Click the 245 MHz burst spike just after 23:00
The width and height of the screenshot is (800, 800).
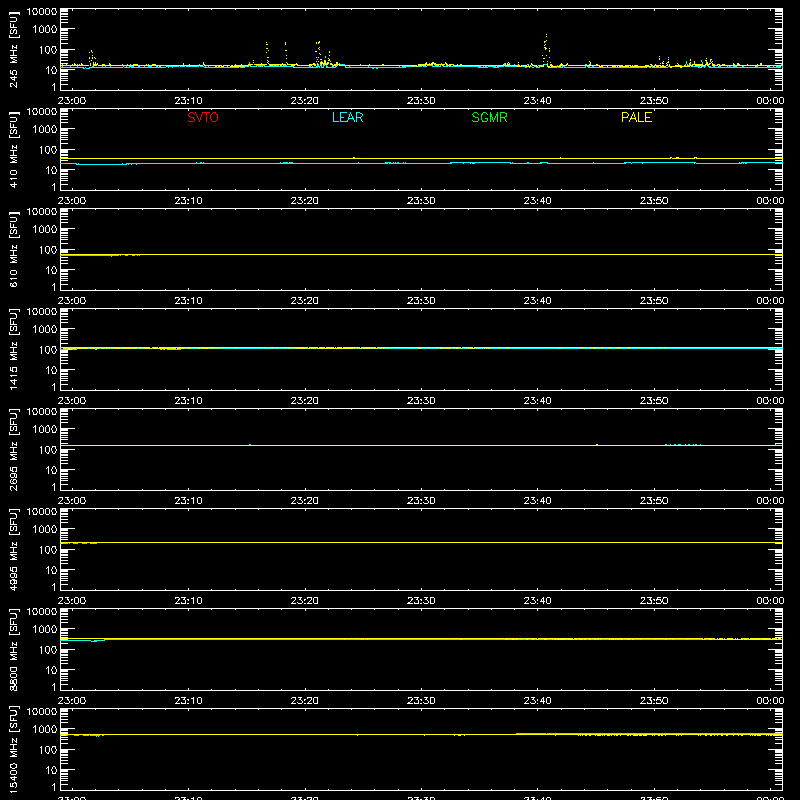[92, 58]
